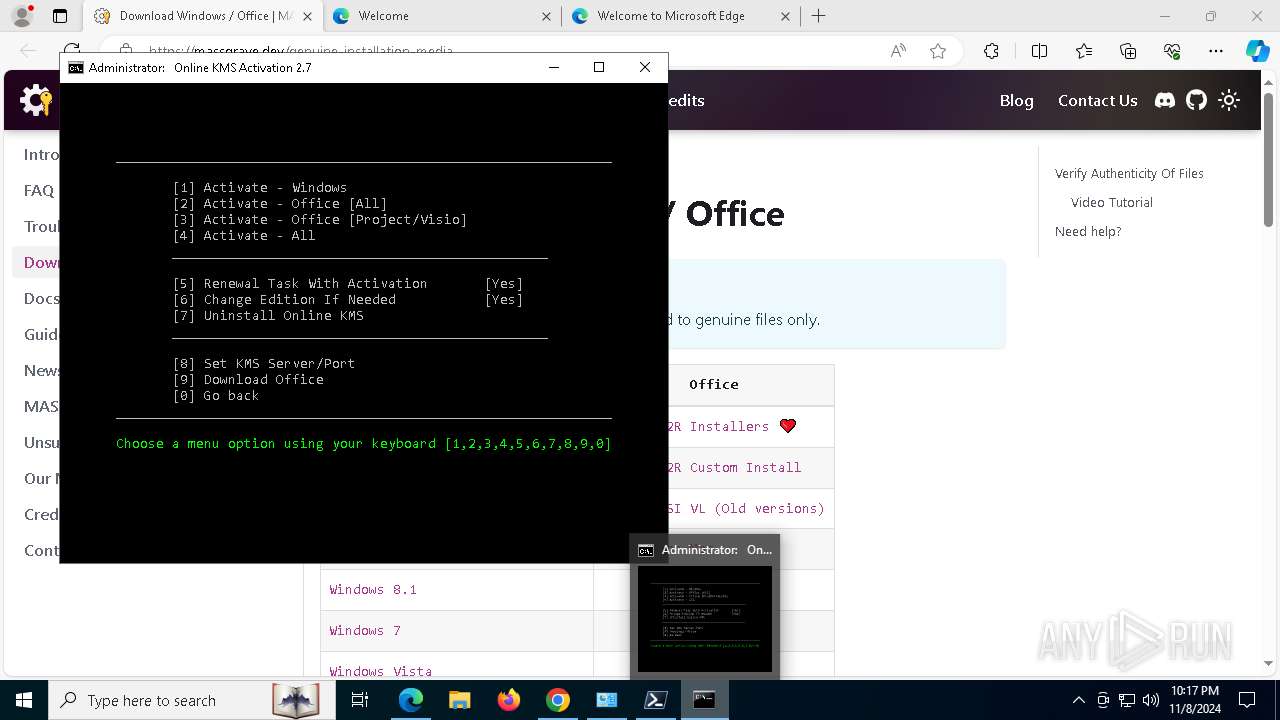
Task: Open Microsoft Edge from taskbar
Action: 411,700
